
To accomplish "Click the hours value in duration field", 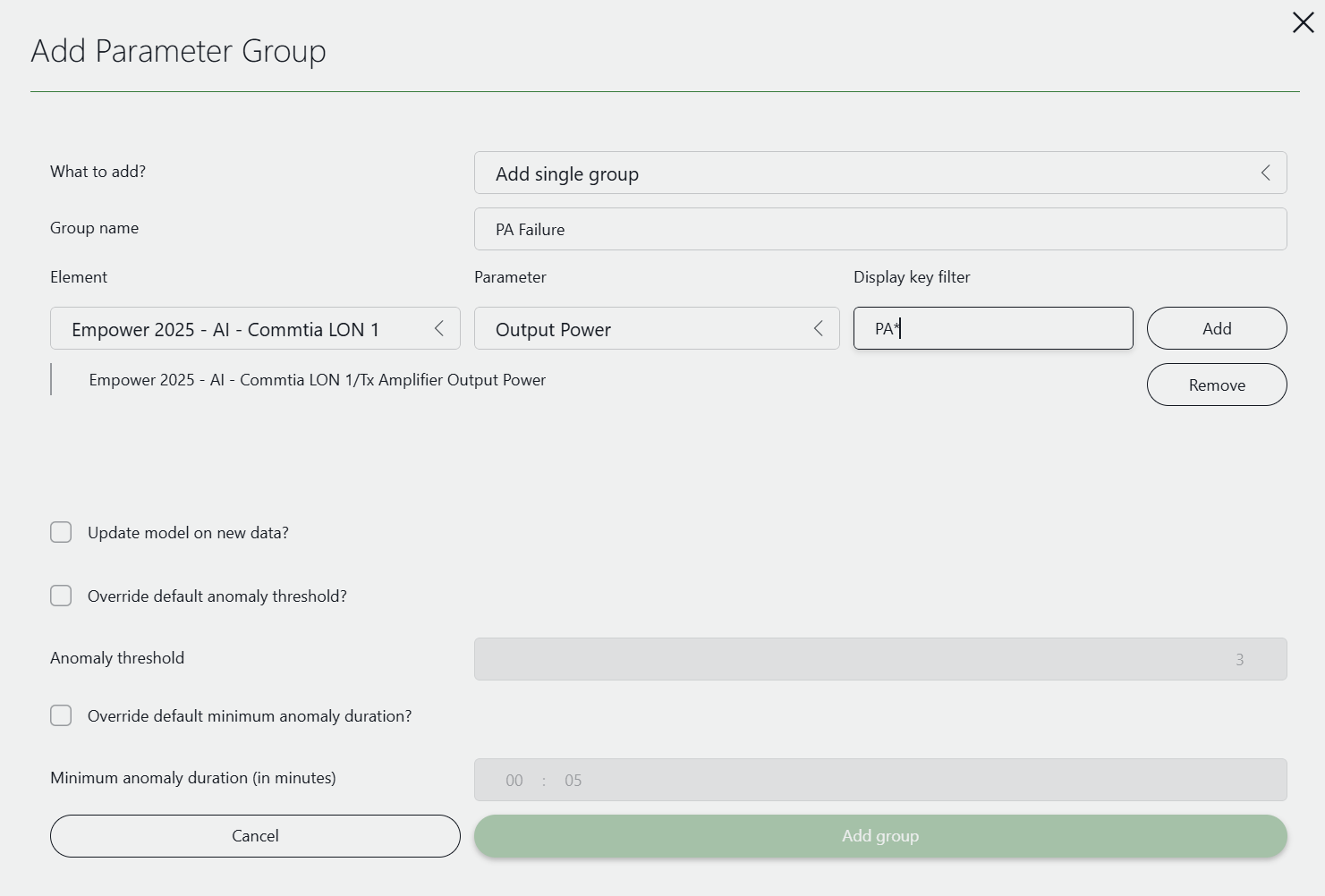I will [x=514, y=780].
